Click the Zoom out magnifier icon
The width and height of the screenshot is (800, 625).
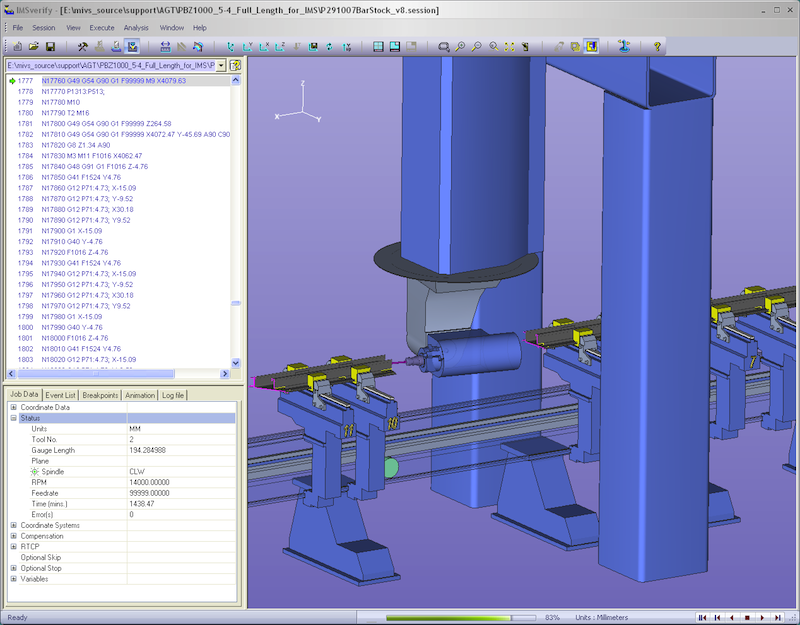(478, 46)
